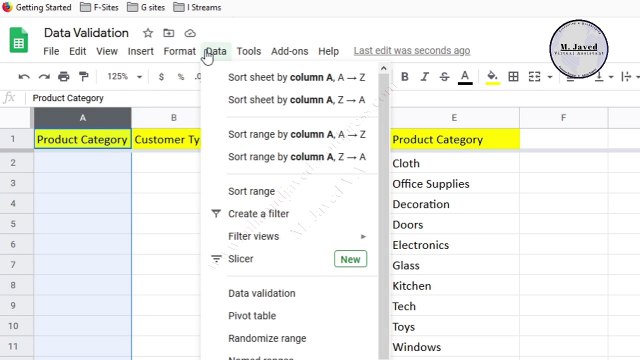The image size is (640, 360).
Task: Select column F header
Action: point(564,118)
